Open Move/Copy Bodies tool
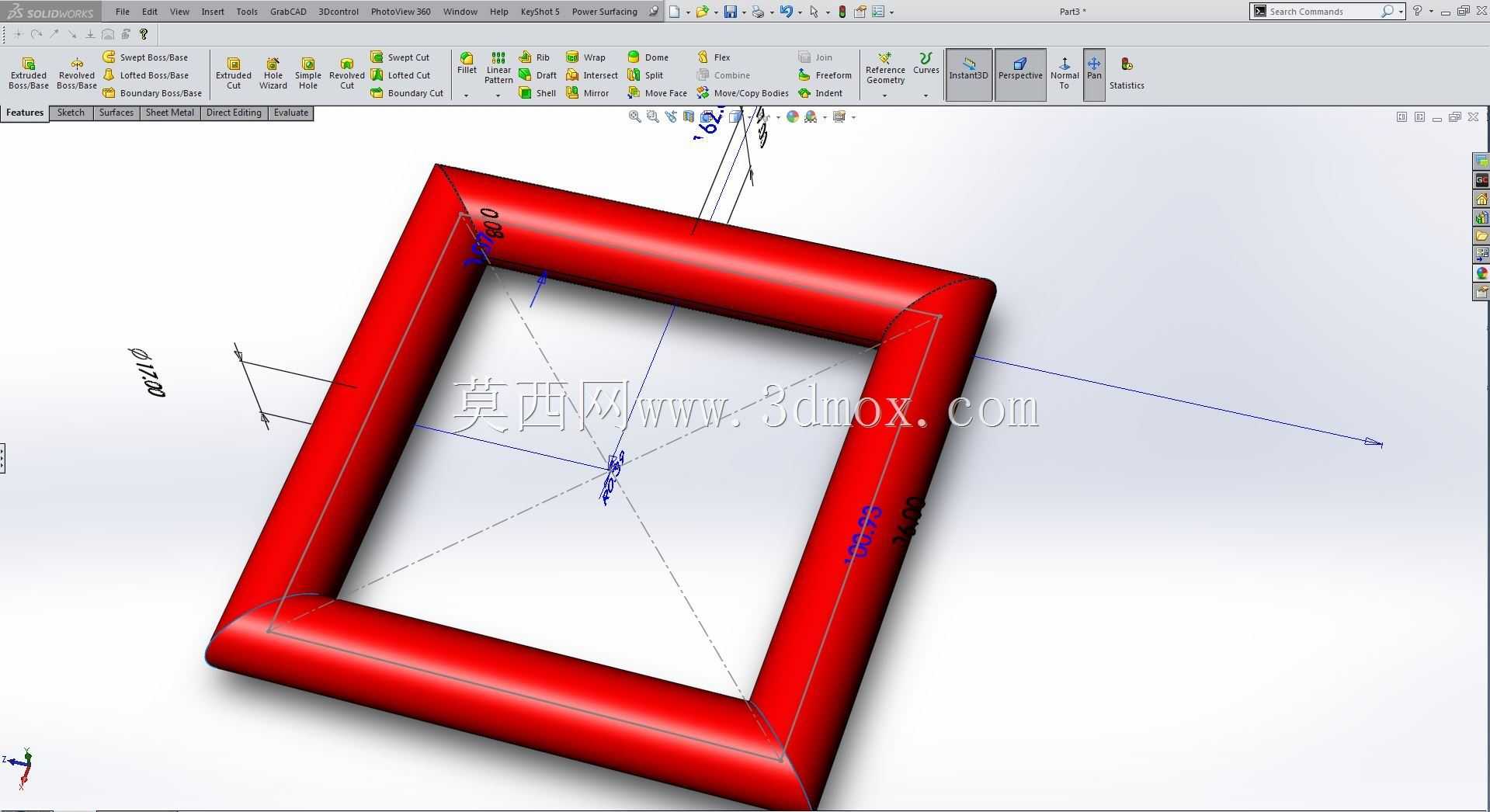Viewport: 1490px width, 812px height. coord(742,93)
